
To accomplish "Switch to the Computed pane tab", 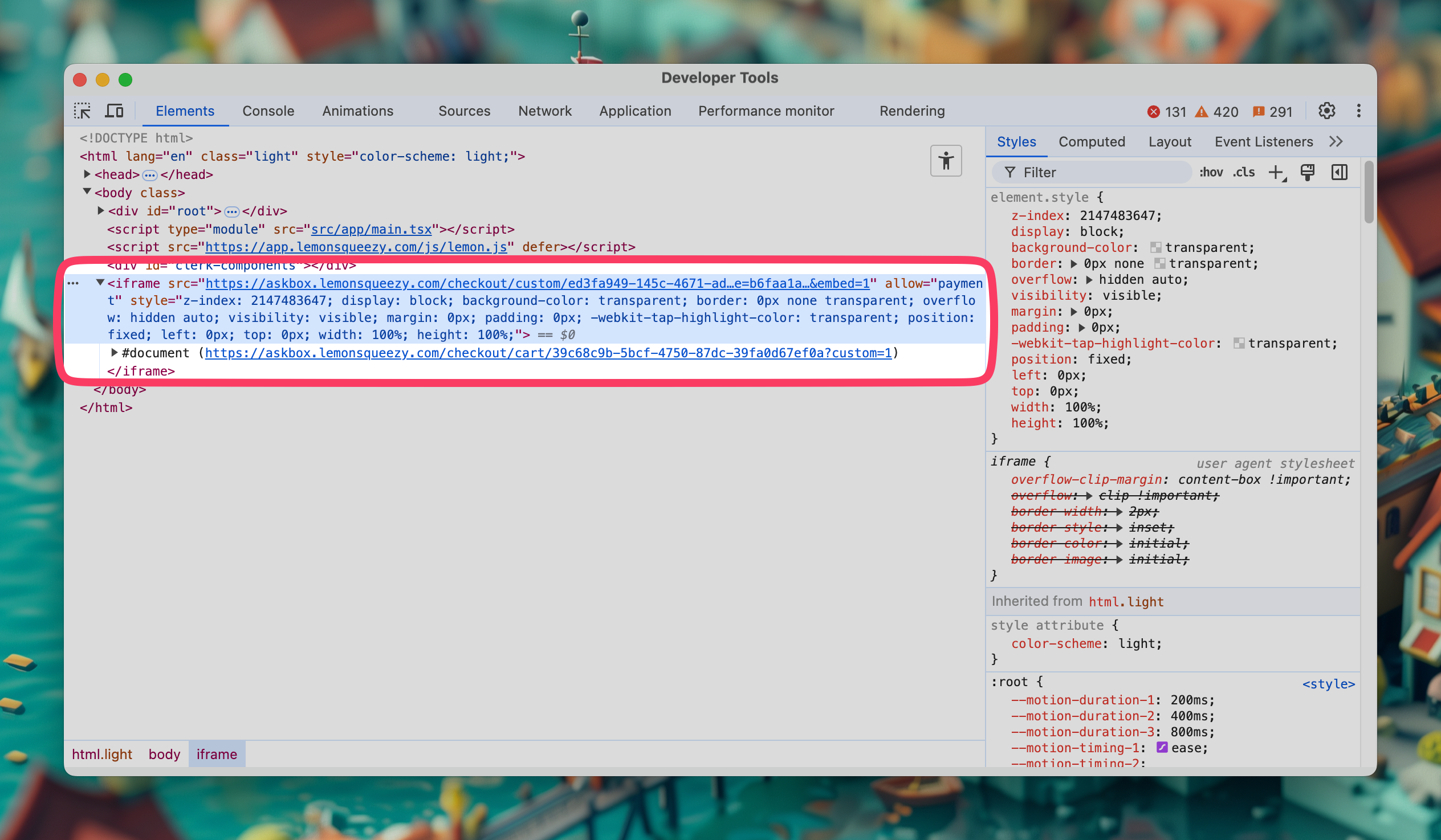I will (1092, 142).
